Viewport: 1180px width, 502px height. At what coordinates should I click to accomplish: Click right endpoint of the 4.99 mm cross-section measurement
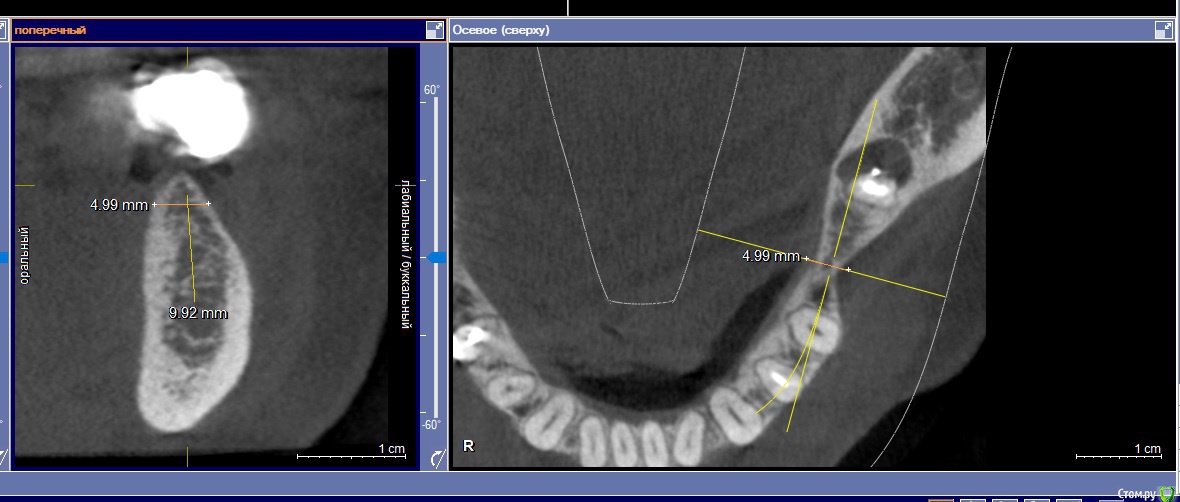pos(208,204)
